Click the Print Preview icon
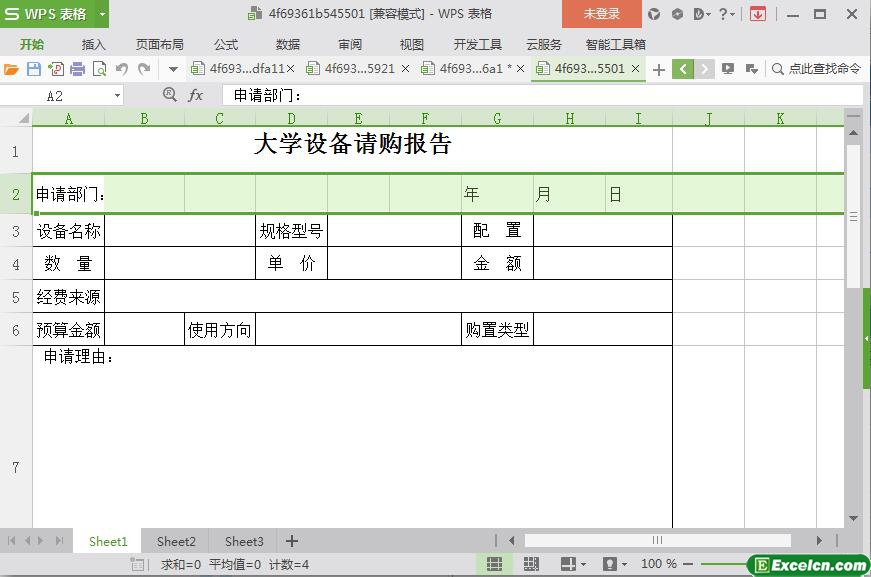The image size is (871, 577). tap(99, 69)
